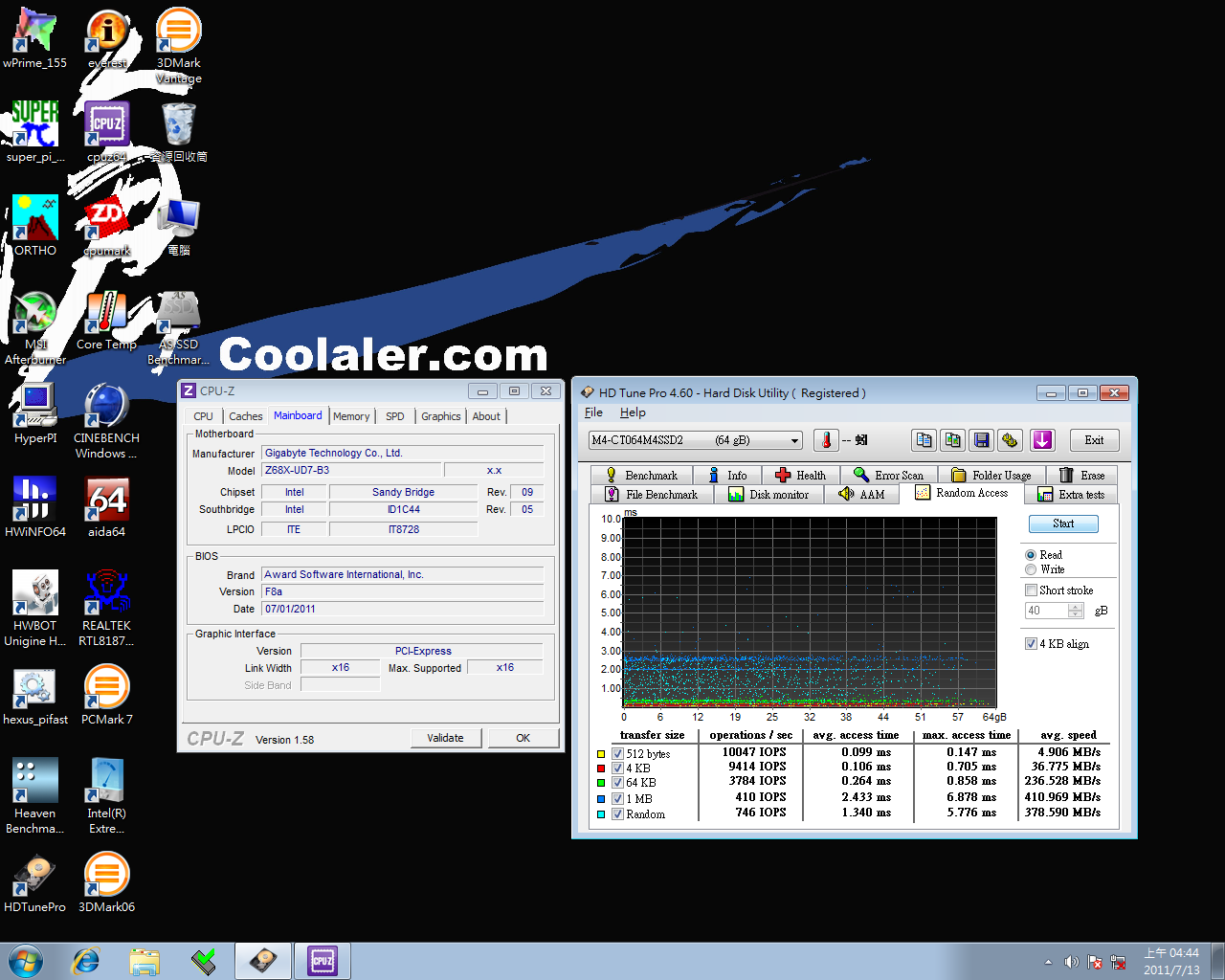Open the Graphics tab in CPU-Z

click(440, 416)
